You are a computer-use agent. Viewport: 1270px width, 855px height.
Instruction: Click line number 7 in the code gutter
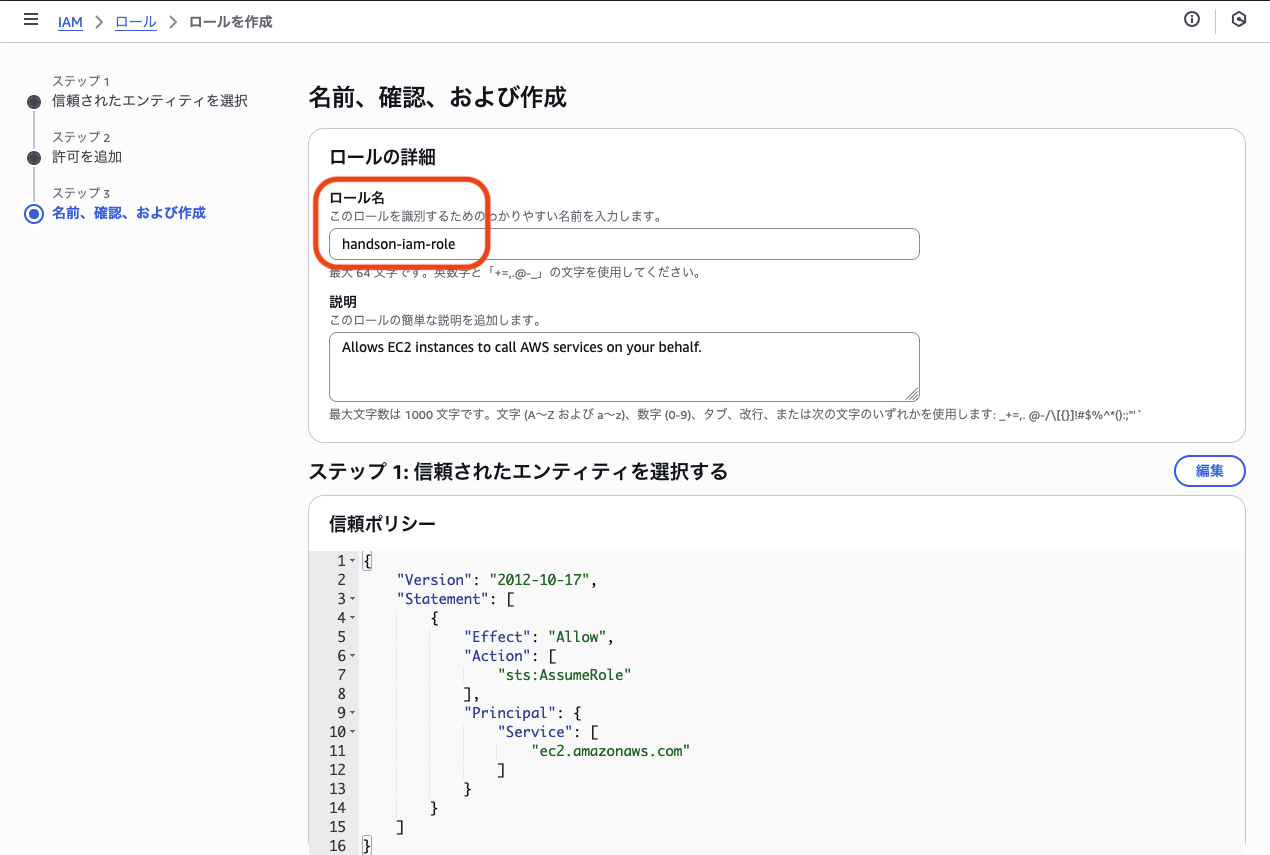pyautogui.click(x=341, y=675)
